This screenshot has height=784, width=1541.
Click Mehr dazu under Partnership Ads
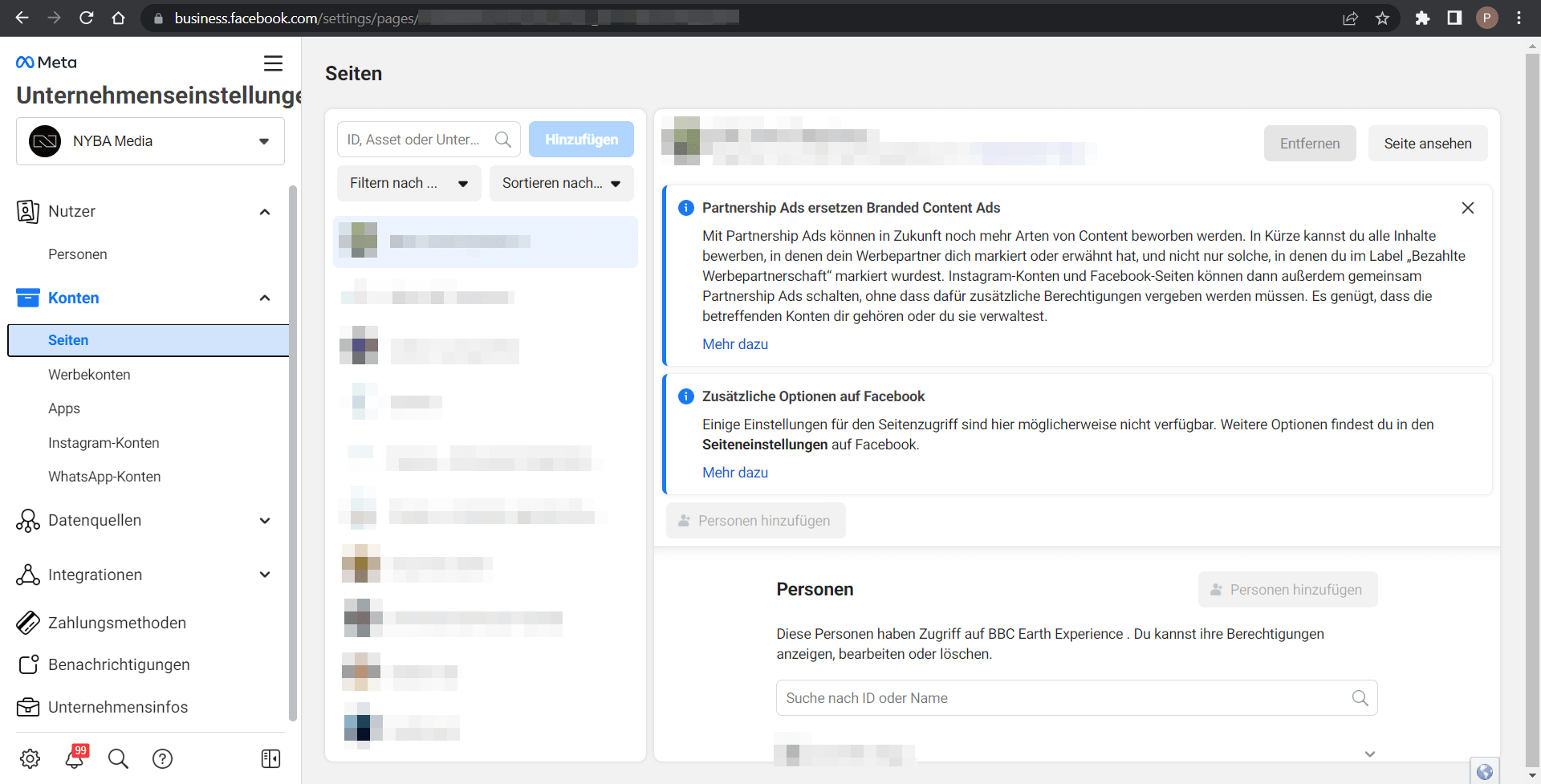click(735, 344)
